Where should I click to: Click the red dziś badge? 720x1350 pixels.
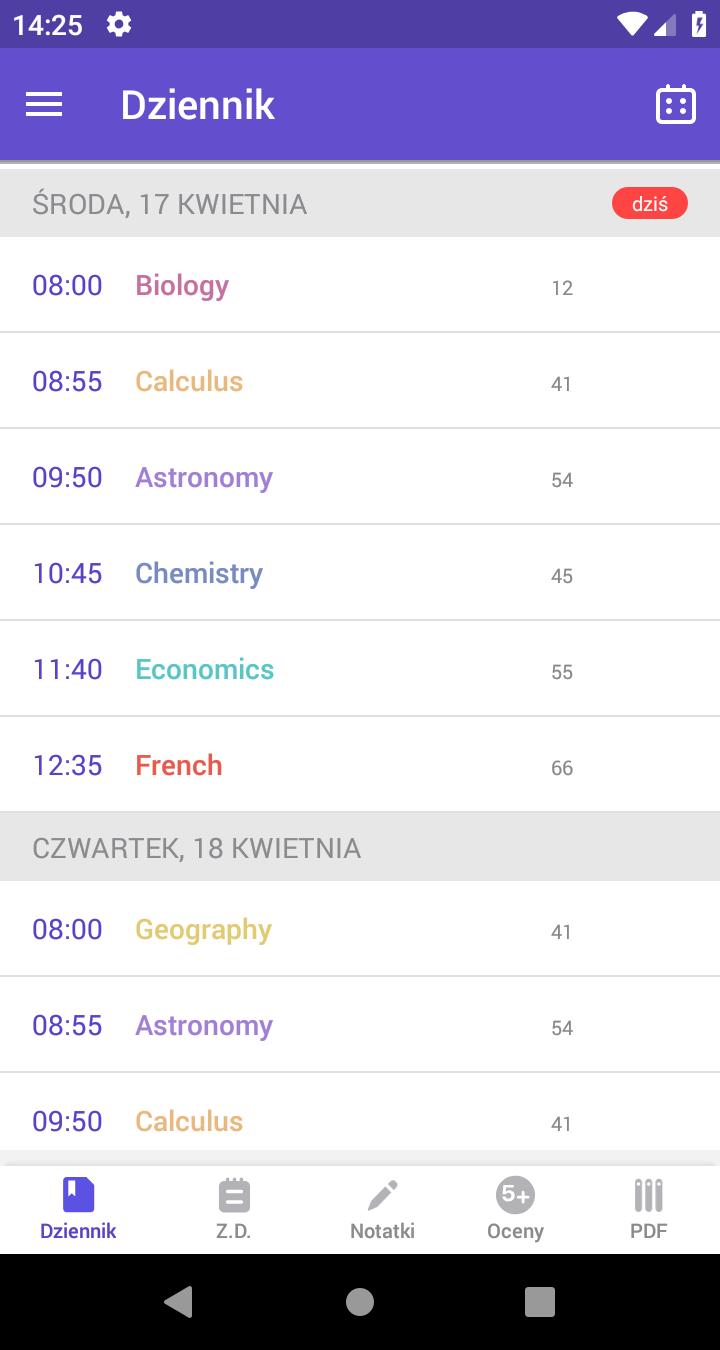tap(650, 204)
